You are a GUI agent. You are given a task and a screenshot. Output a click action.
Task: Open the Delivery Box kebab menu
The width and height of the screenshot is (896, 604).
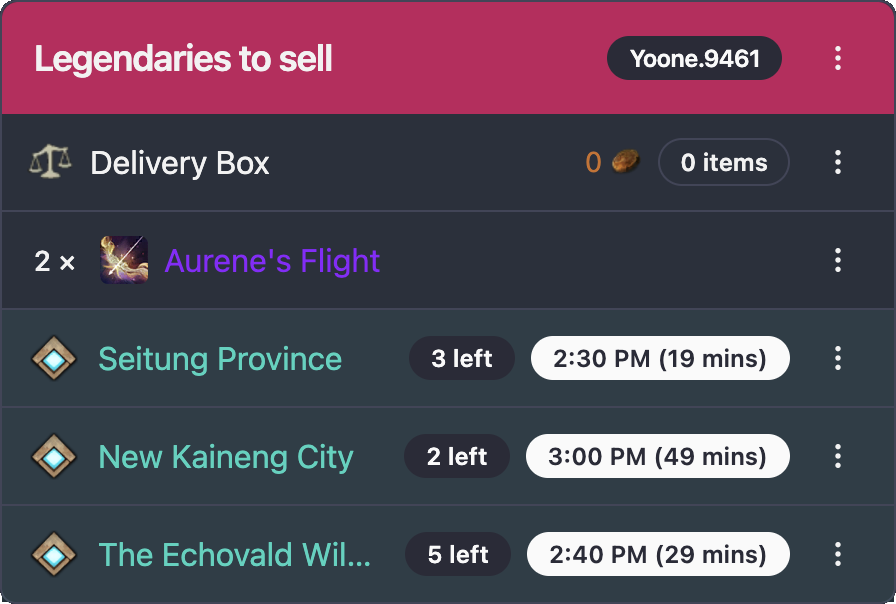pos(838,162)
